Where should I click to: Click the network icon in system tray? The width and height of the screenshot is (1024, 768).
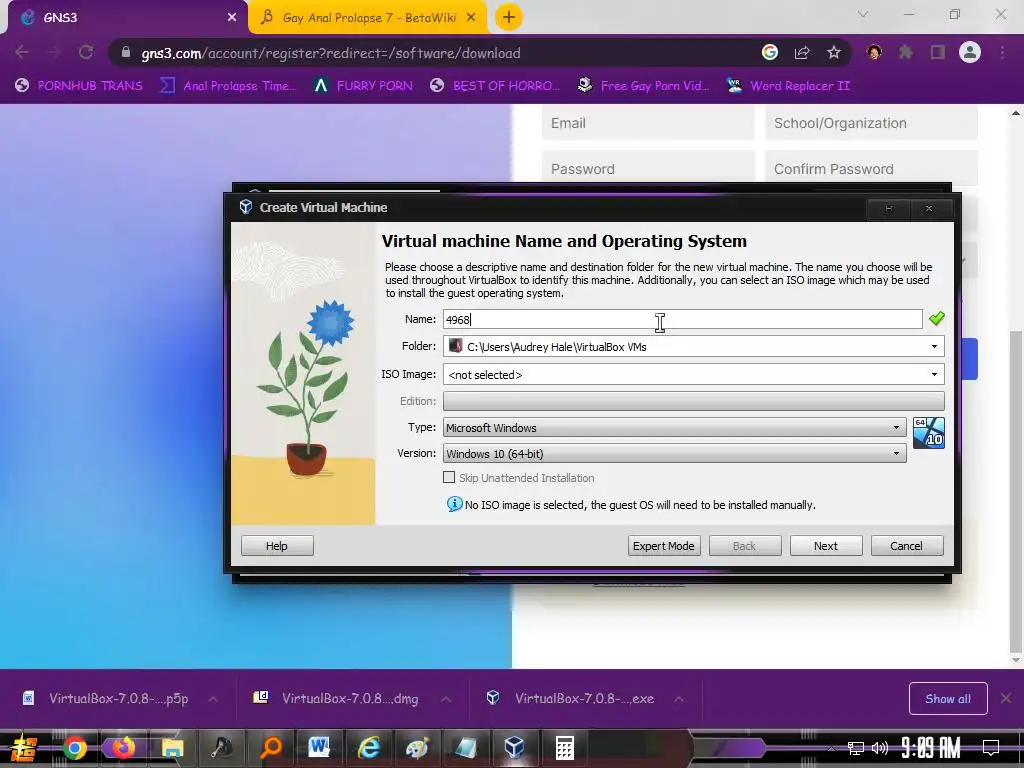click(x=856, y=748)
